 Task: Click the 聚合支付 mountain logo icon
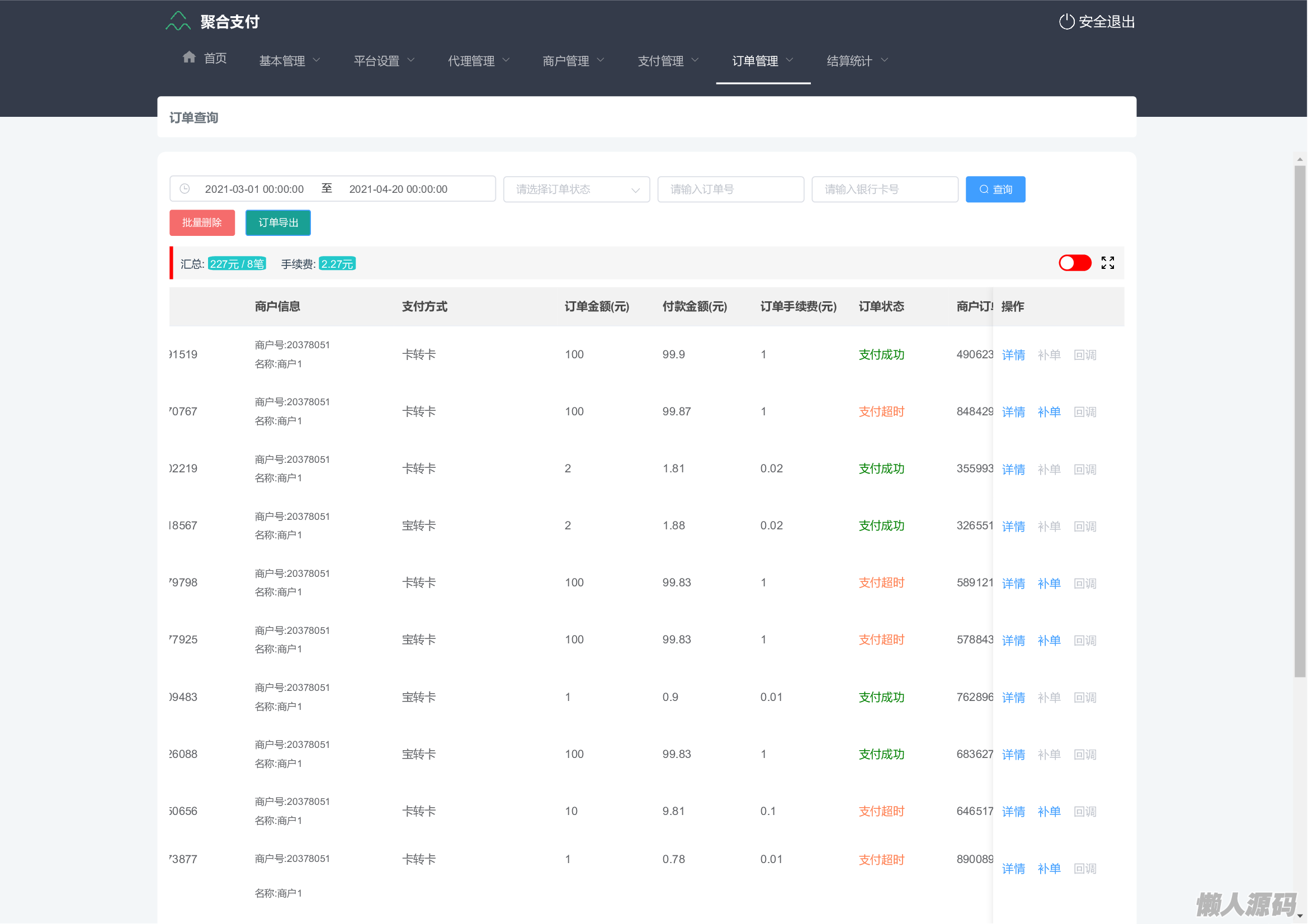[x=178, y=22]
